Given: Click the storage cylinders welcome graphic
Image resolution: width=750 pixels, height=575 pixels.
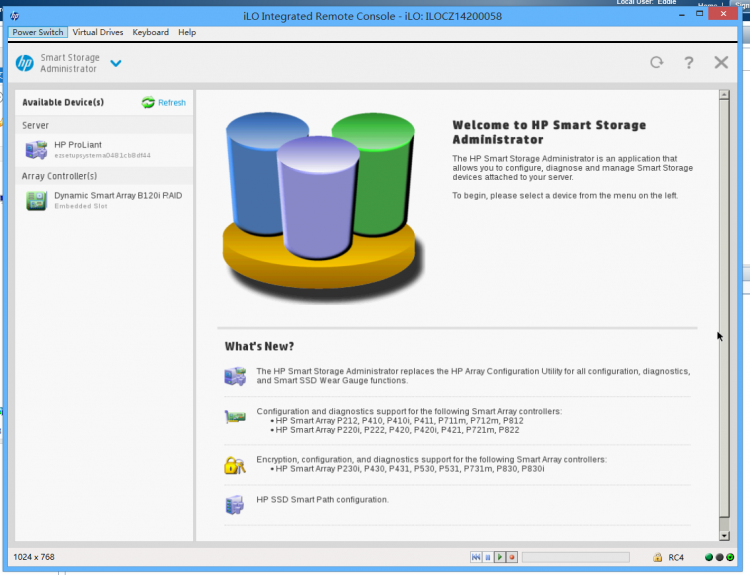Looking at the screenshot, I should [x=323, y=206].
